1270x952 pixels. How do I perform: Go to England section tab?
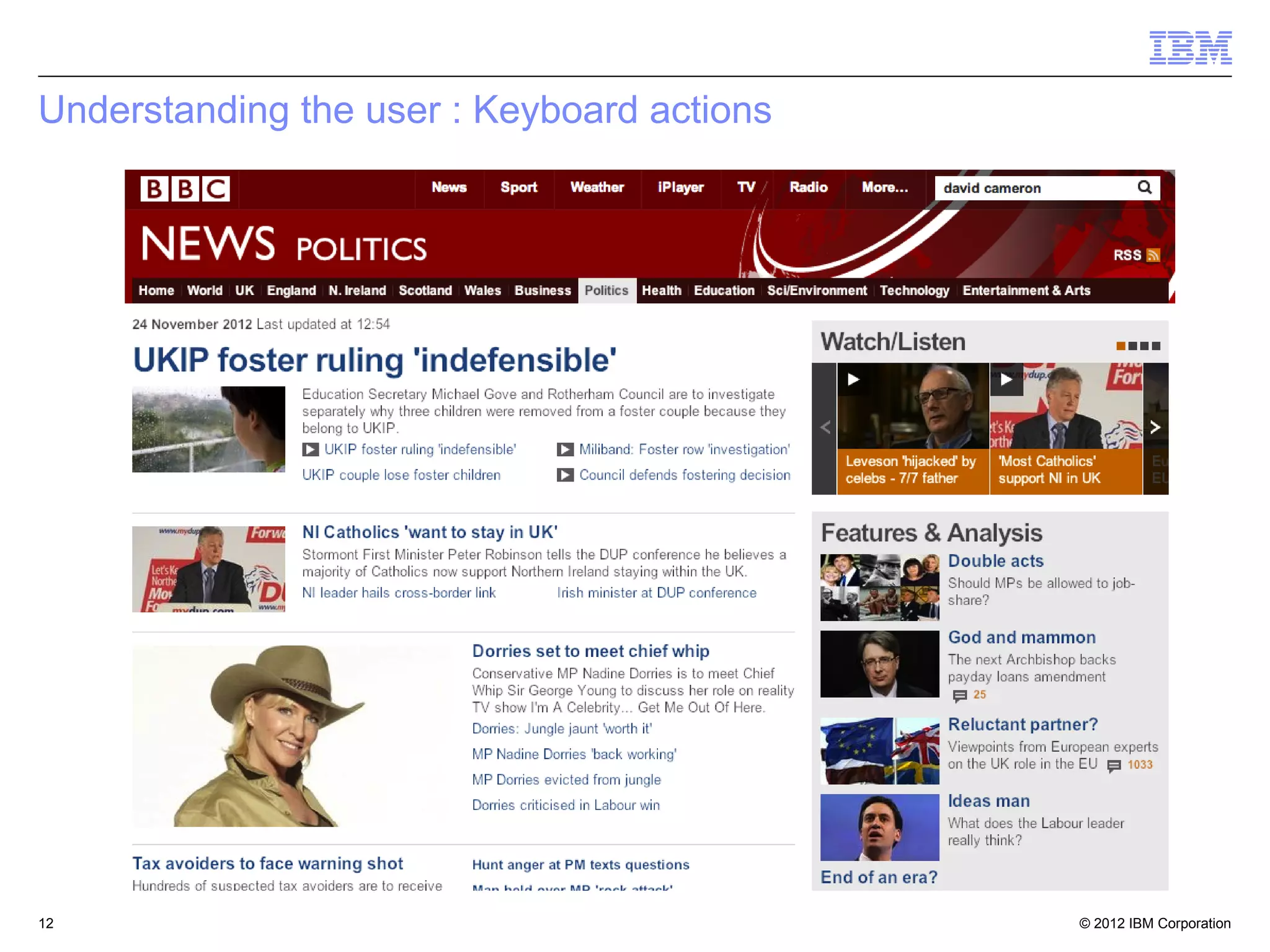(x=291, y=291)
